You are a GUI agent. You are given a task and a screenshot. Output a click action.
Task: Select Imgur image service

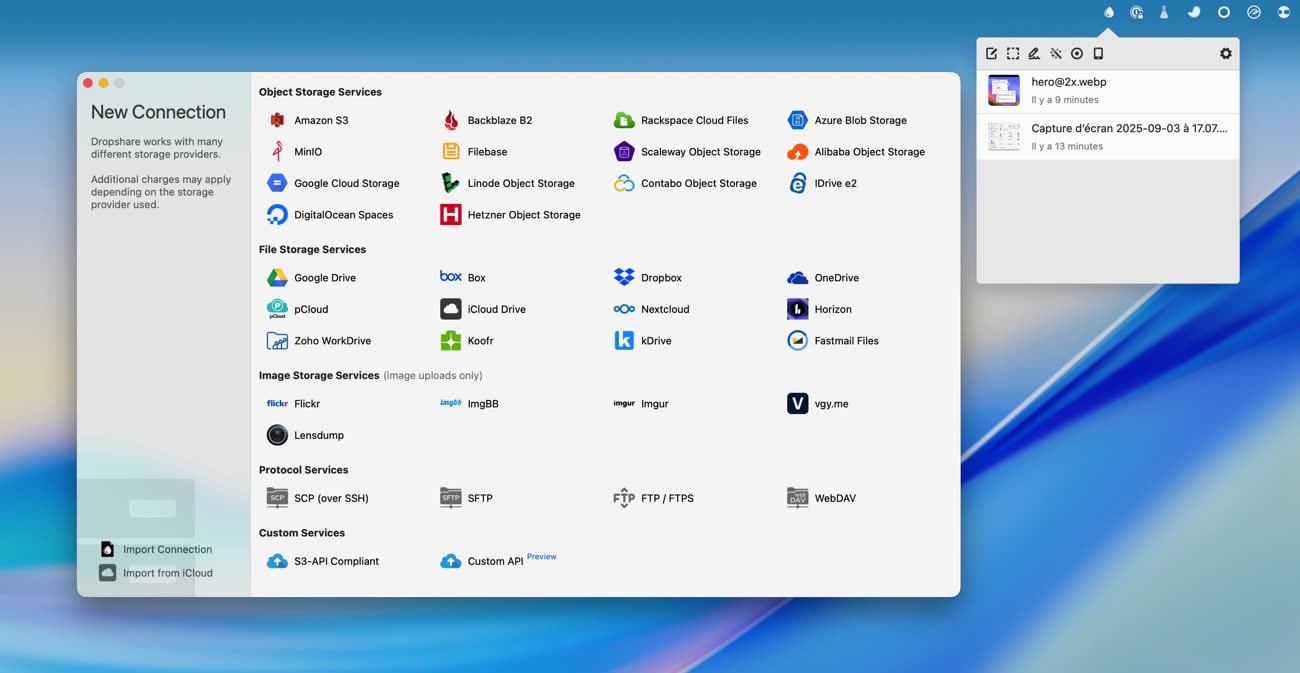click(641, 404)
